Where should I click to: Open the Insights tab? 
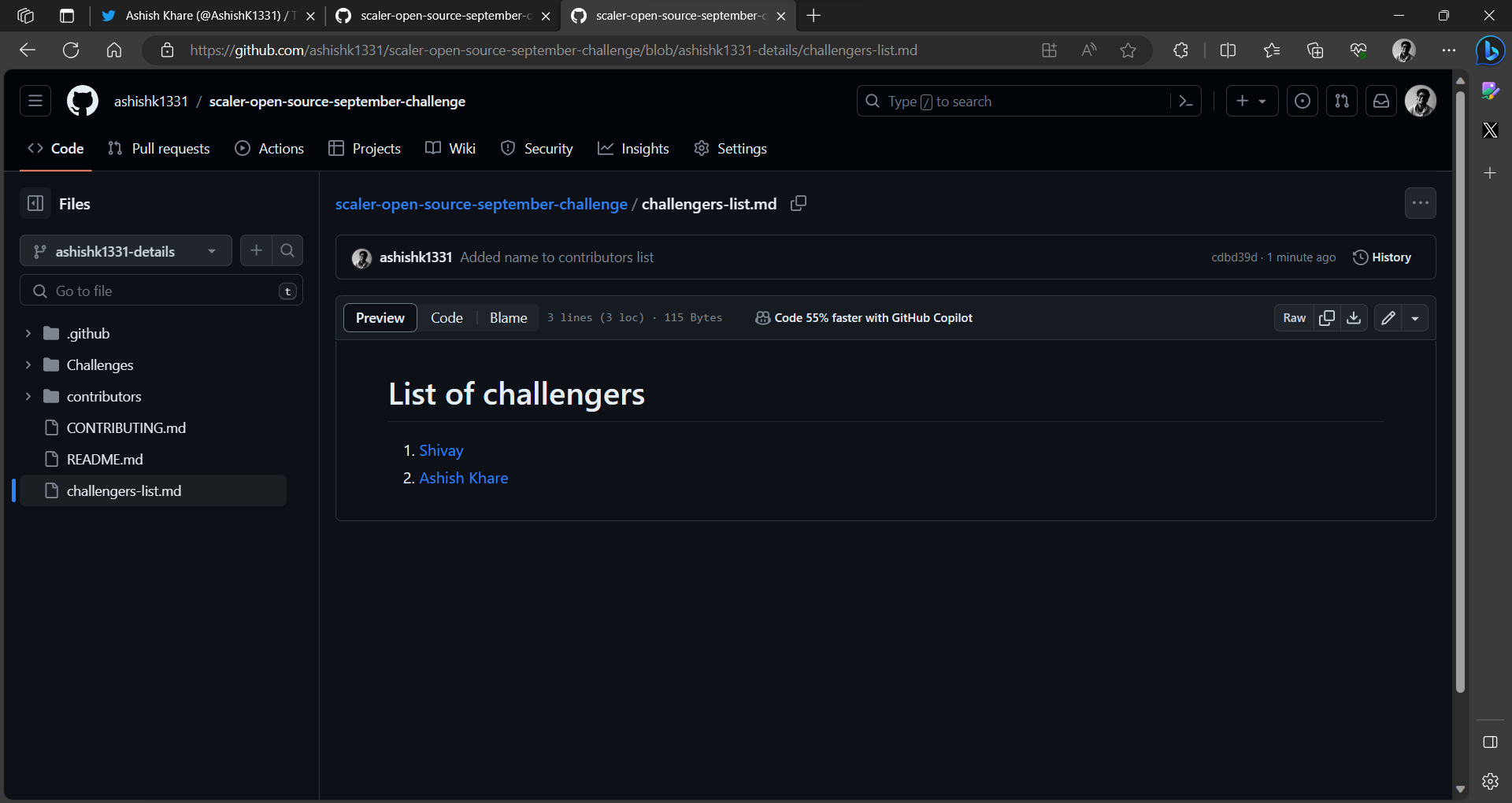pyautogui.click(x=633, y=148)
